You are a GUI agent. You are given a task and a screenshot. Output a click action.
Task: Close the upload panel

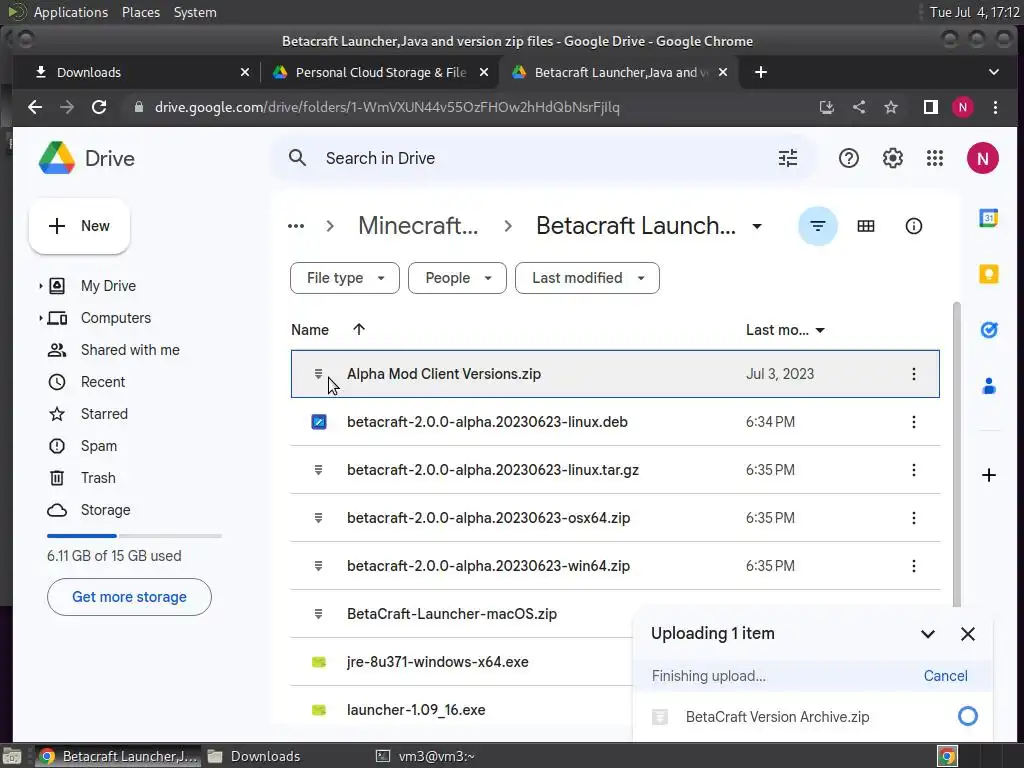967,633
